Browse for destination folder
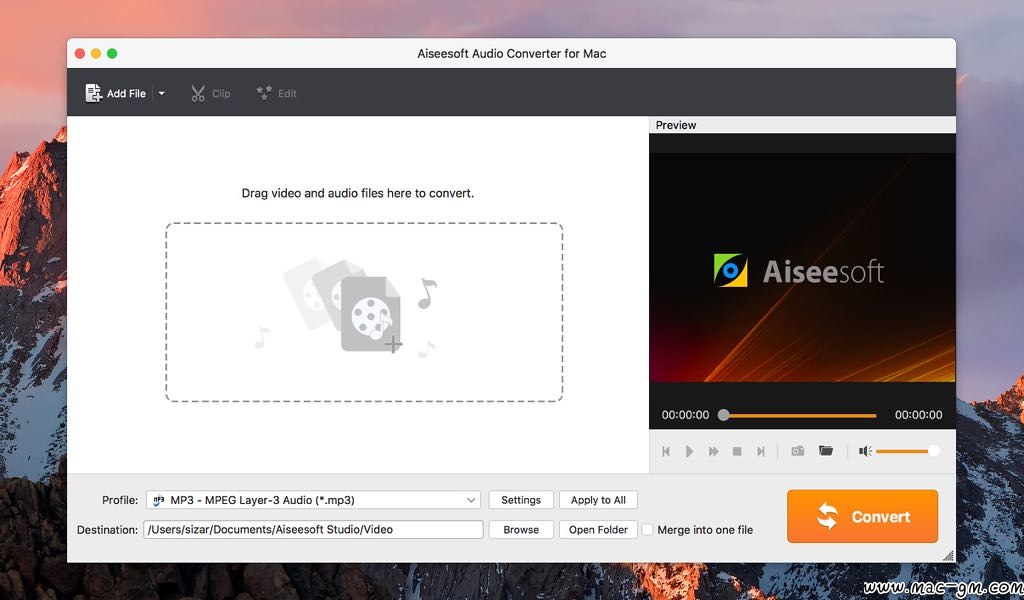This screenshot has width=1024, height=600. (x=521, y=529)
